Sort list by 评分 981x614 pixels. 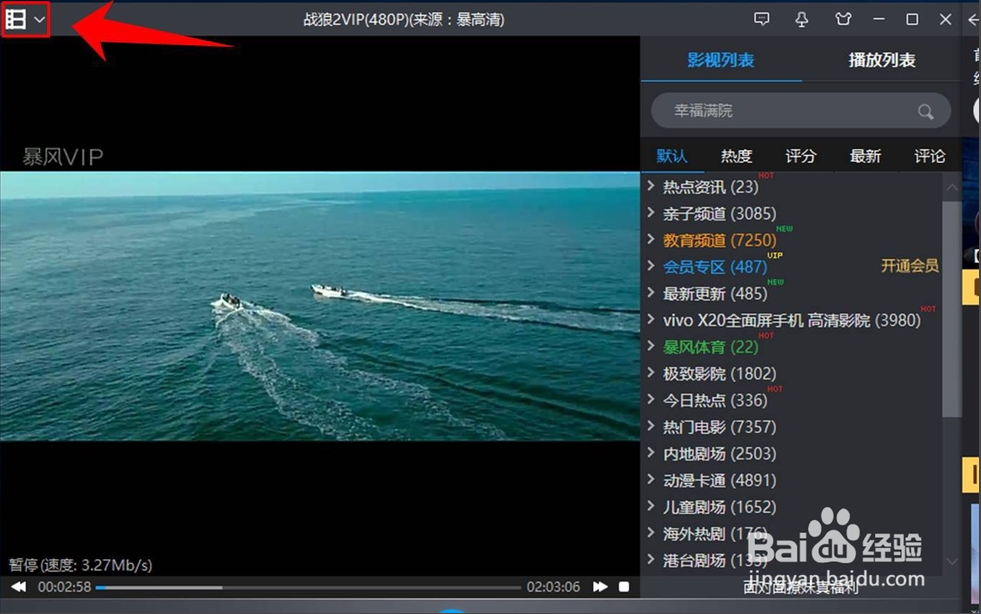pos(801,156)
